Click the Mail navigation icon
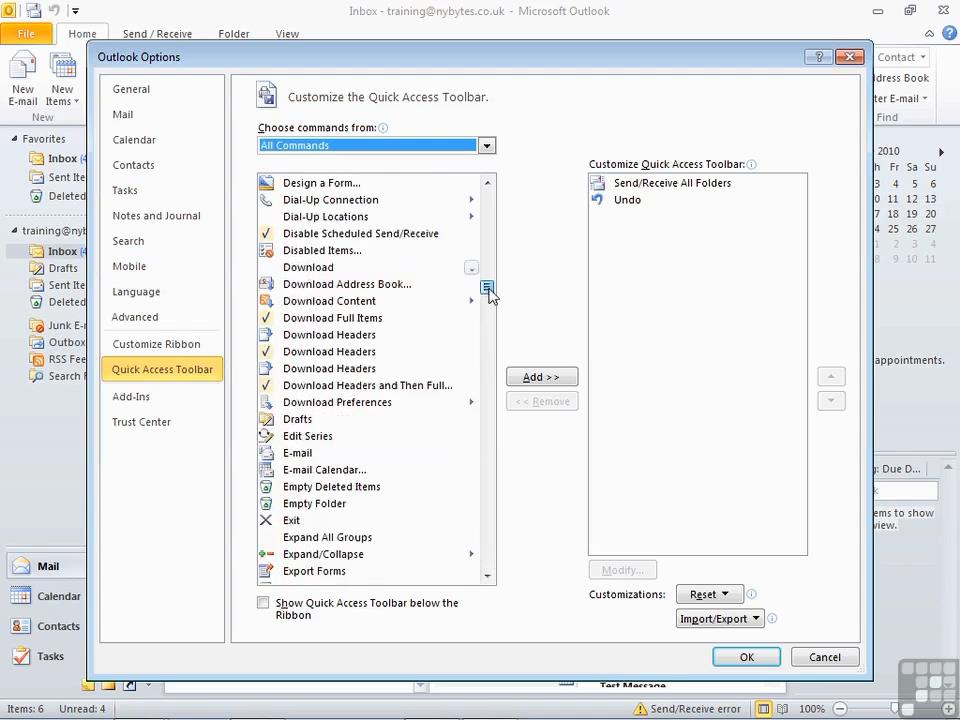960x720 pixels. [21, 566]
